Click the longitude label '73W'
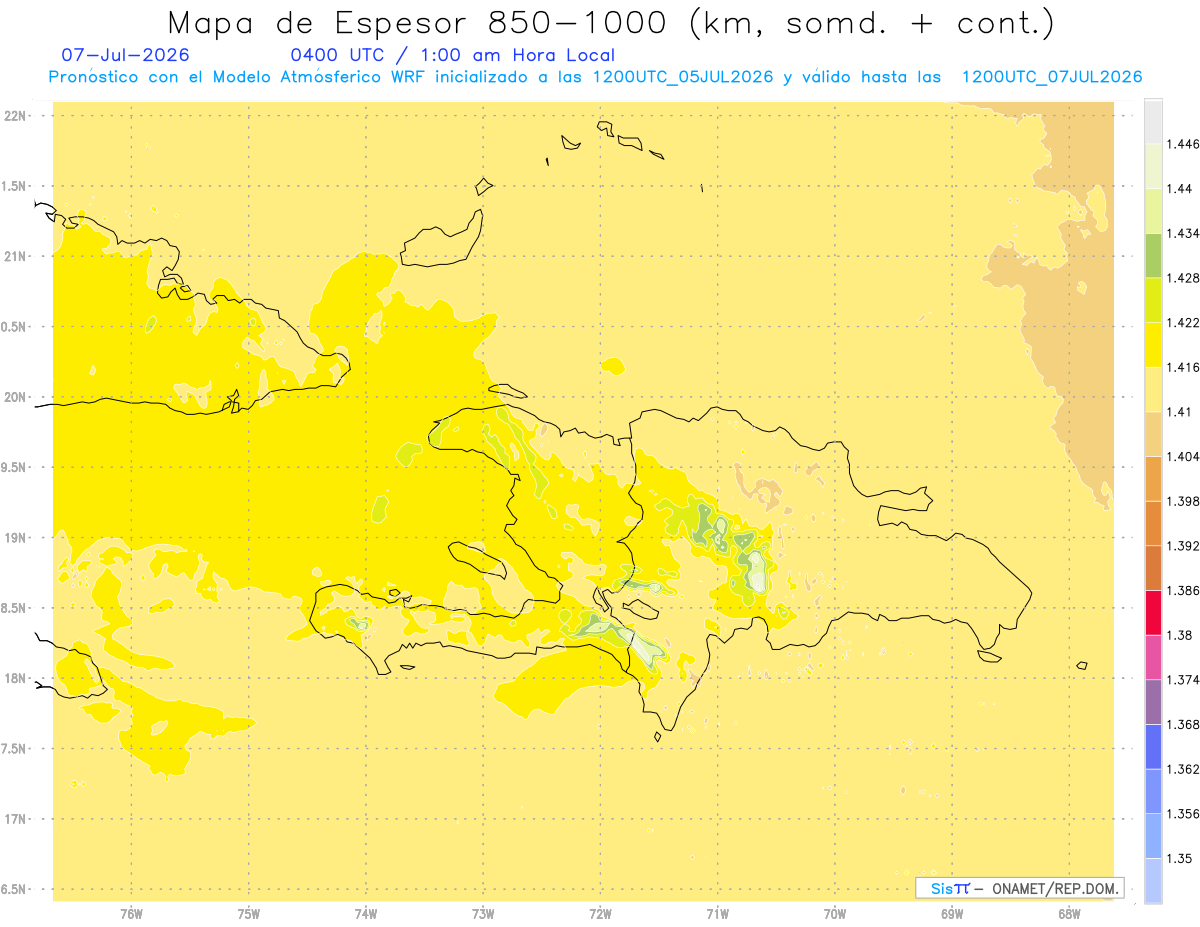The image size is (1200, 927). 483,914
